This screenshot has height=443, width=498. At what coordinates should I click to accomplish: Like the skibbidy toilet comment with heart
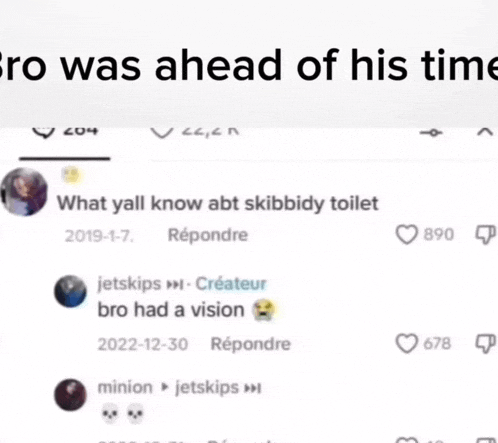(406, 234)
